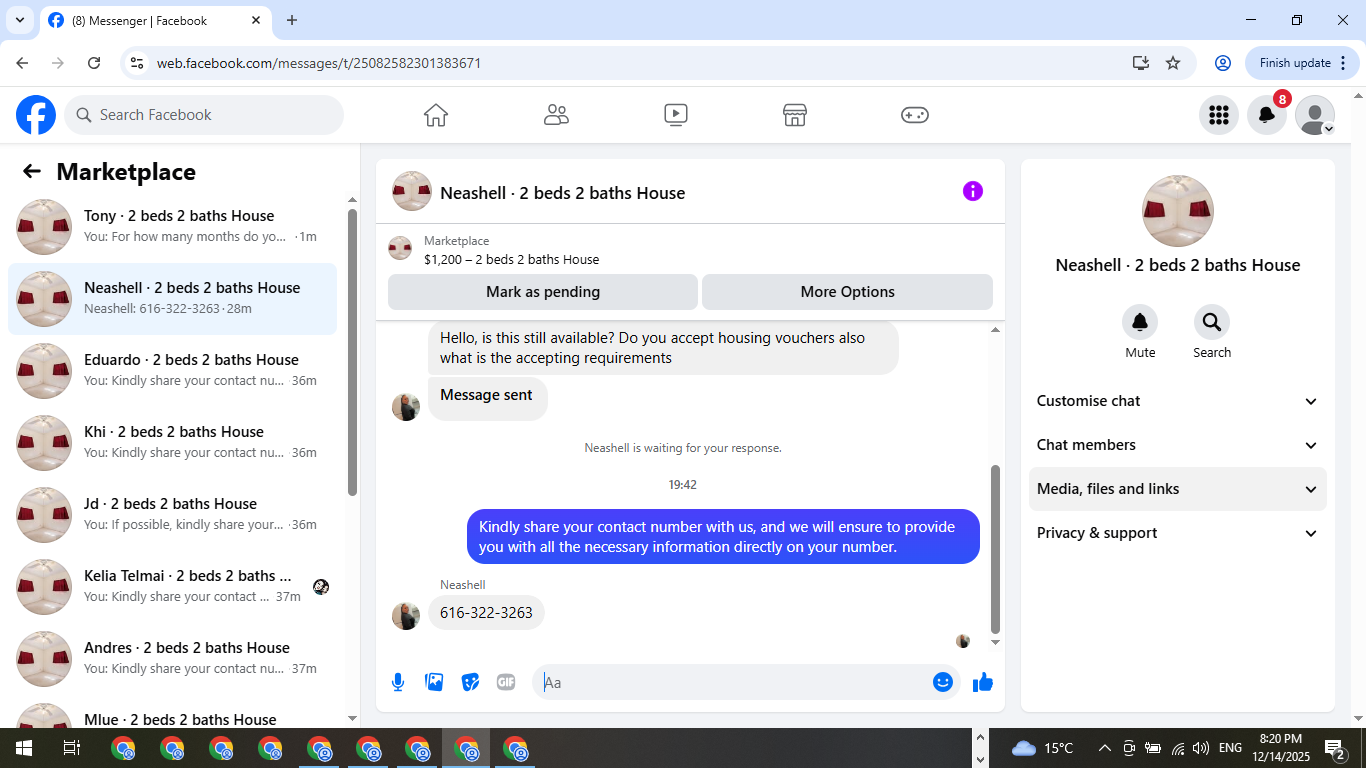Open the Gaming controller icon
This screenshot has height=768, width=1366.
point(915,115)
